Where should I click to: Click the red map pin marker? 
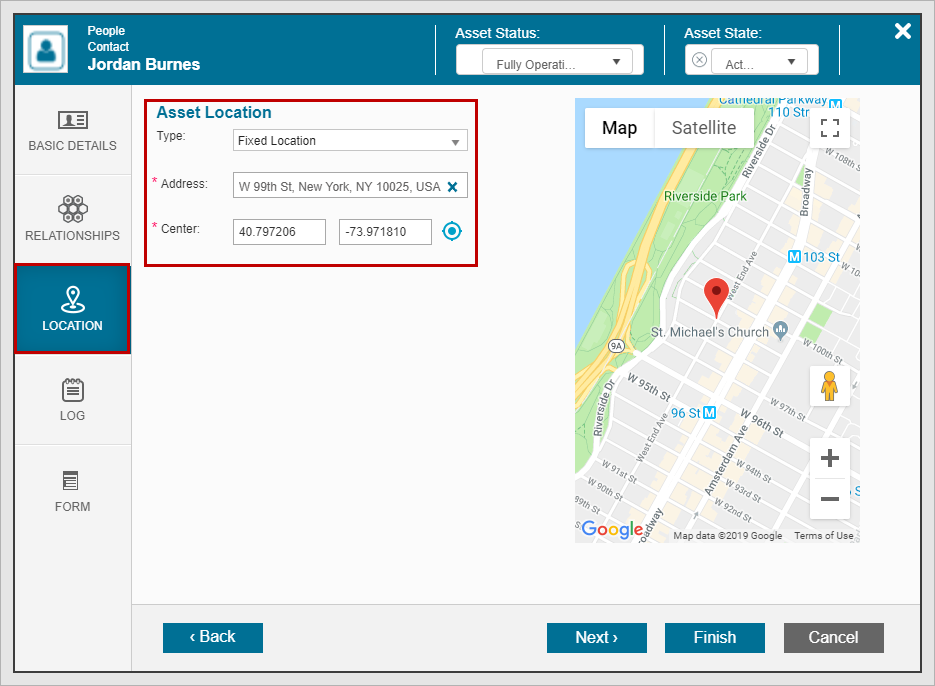716,296
